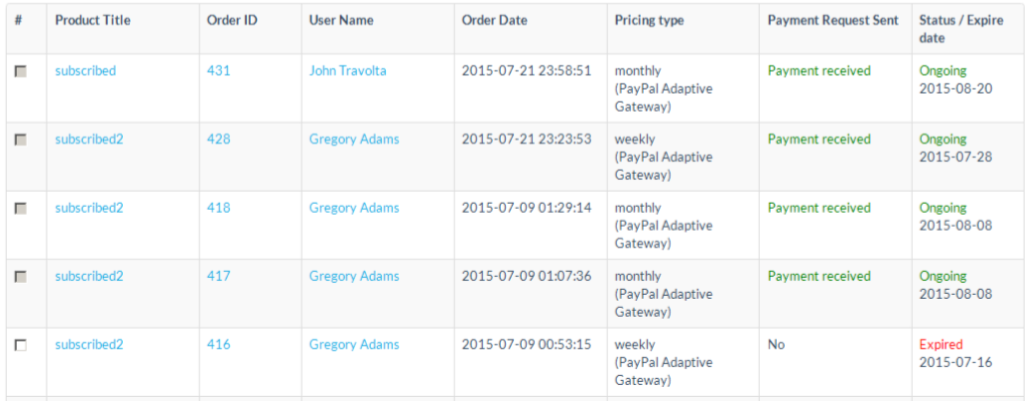Click order ID 431 link
Image resolution: width=1030 pixels, height=401 pixels.
218,71
